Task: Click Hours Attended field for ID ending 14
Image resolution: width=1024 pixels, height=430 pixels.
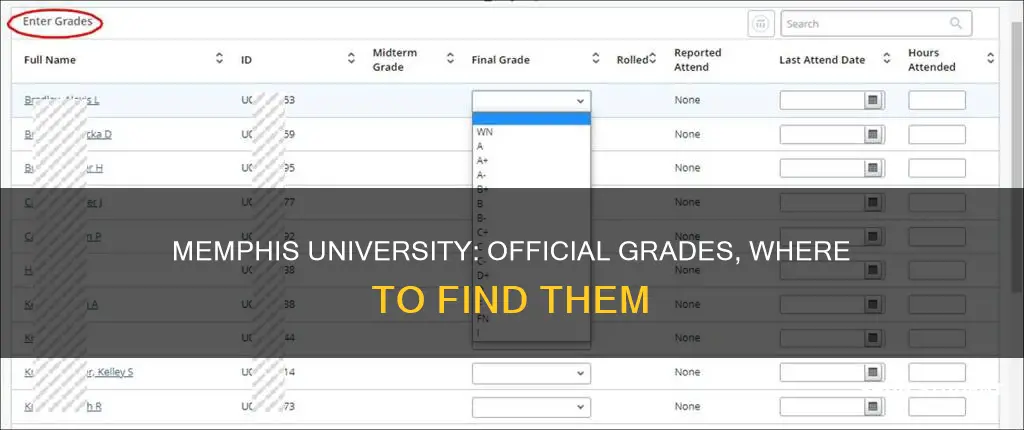Action: [x=936, y=372]
